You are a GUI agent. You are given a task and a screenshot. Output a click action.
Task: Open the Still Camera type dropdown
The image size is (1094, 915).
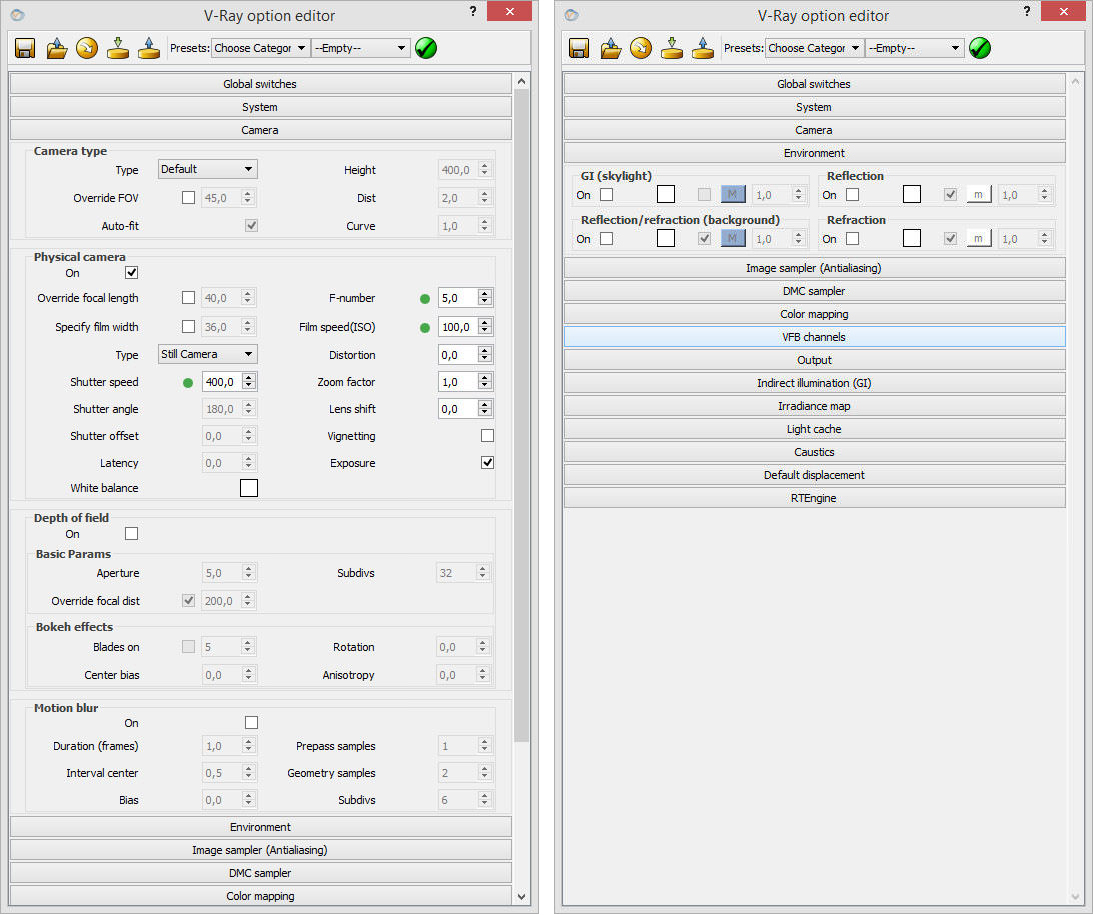(x=207, y=354)
